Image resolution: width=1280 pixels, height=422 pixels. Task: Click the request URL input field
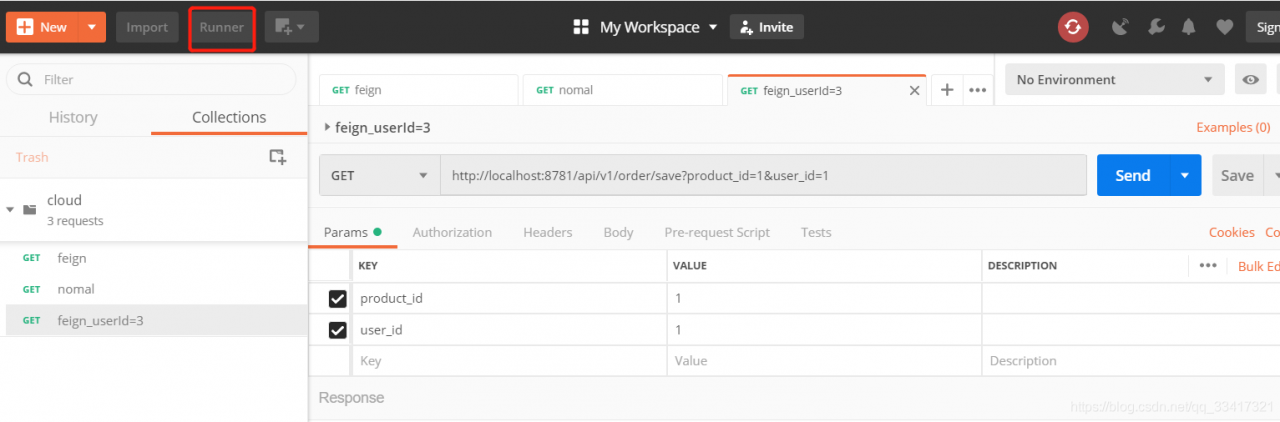point(762,175)
